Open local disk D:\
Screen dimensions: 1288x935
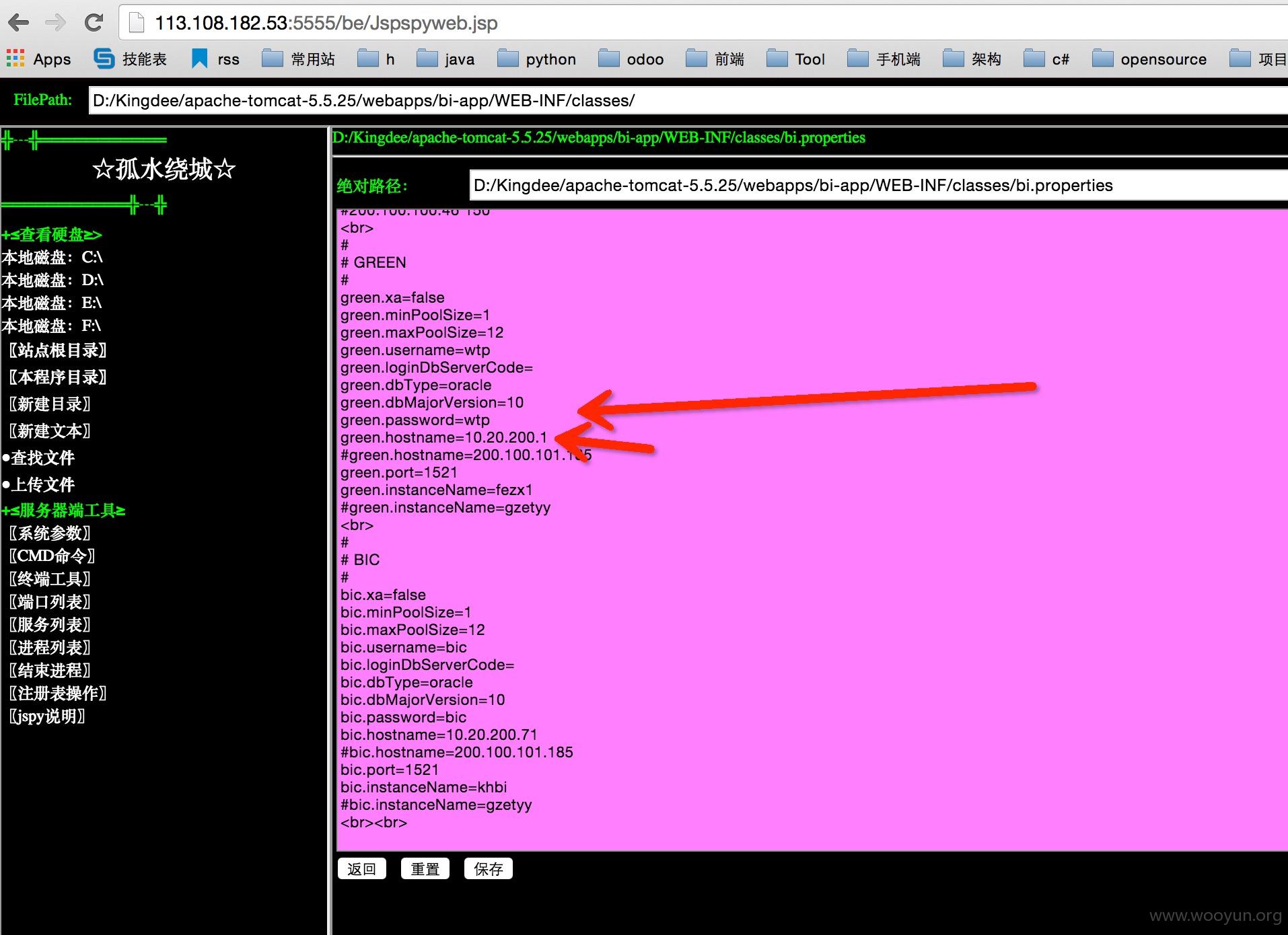[52, 280]
